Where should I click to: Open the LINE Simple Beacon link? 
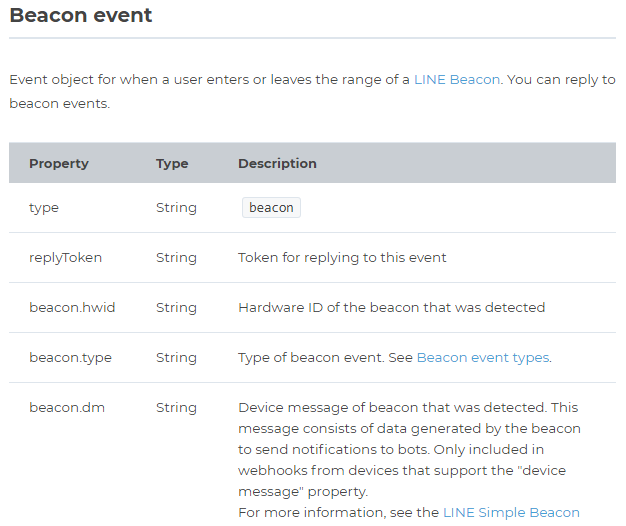[511, 512]
